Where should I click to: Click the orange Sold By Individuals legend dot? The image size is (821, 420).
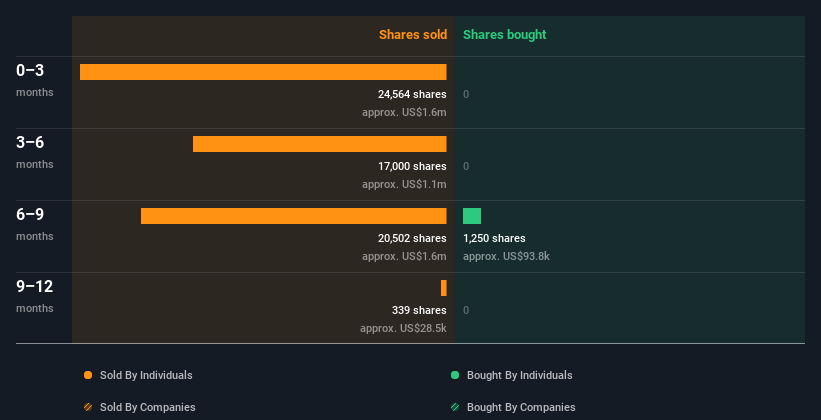(x=88, y=375)
